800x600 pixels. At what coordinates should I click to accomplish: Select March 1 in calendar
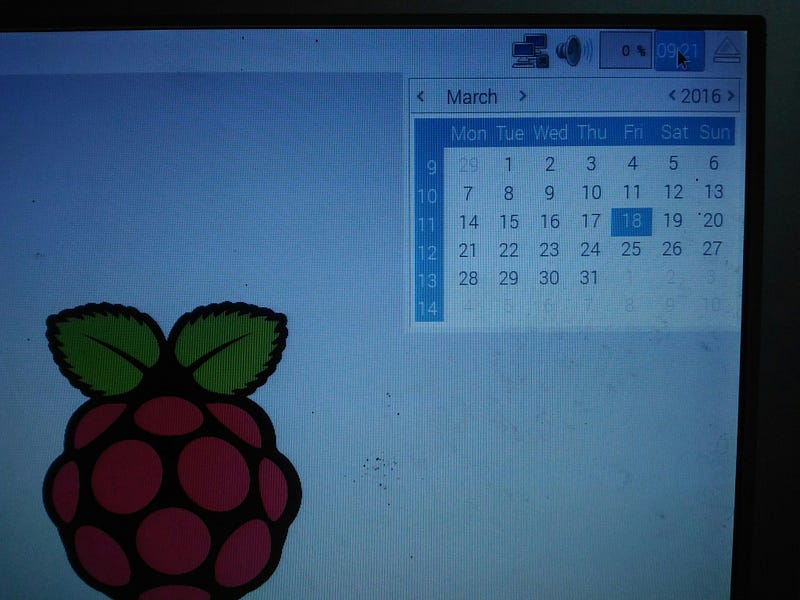508,164
